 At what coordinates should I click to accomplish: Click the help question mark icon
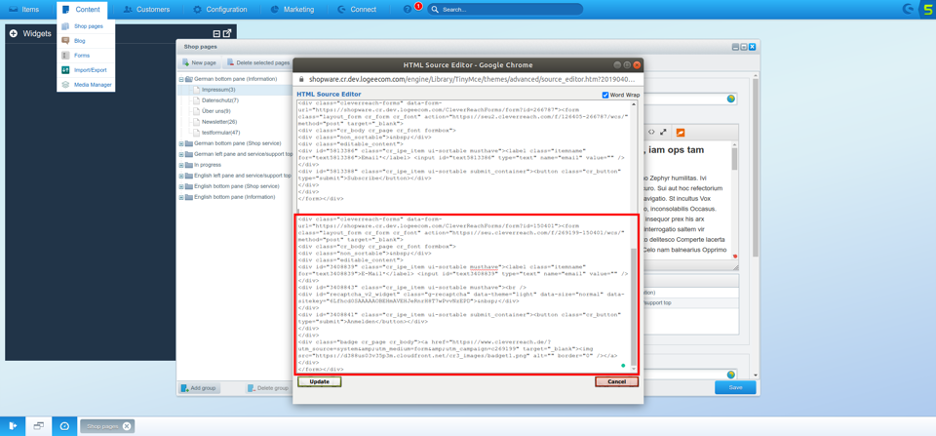(407, 9)
